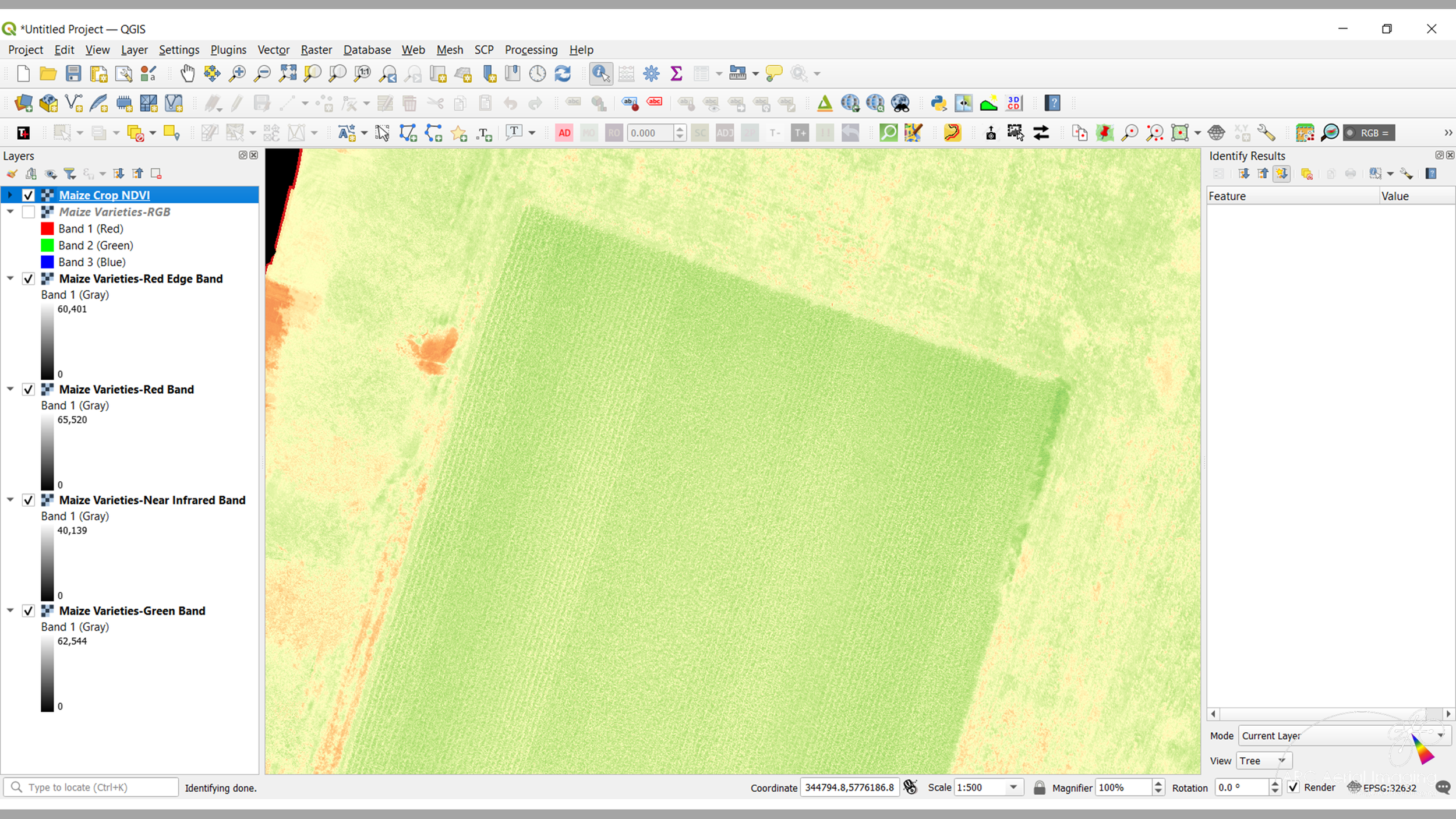Select the Maize Varieties-Red Band layer
The width and height of the screenshot is (1456, 819).
point(126,390)
